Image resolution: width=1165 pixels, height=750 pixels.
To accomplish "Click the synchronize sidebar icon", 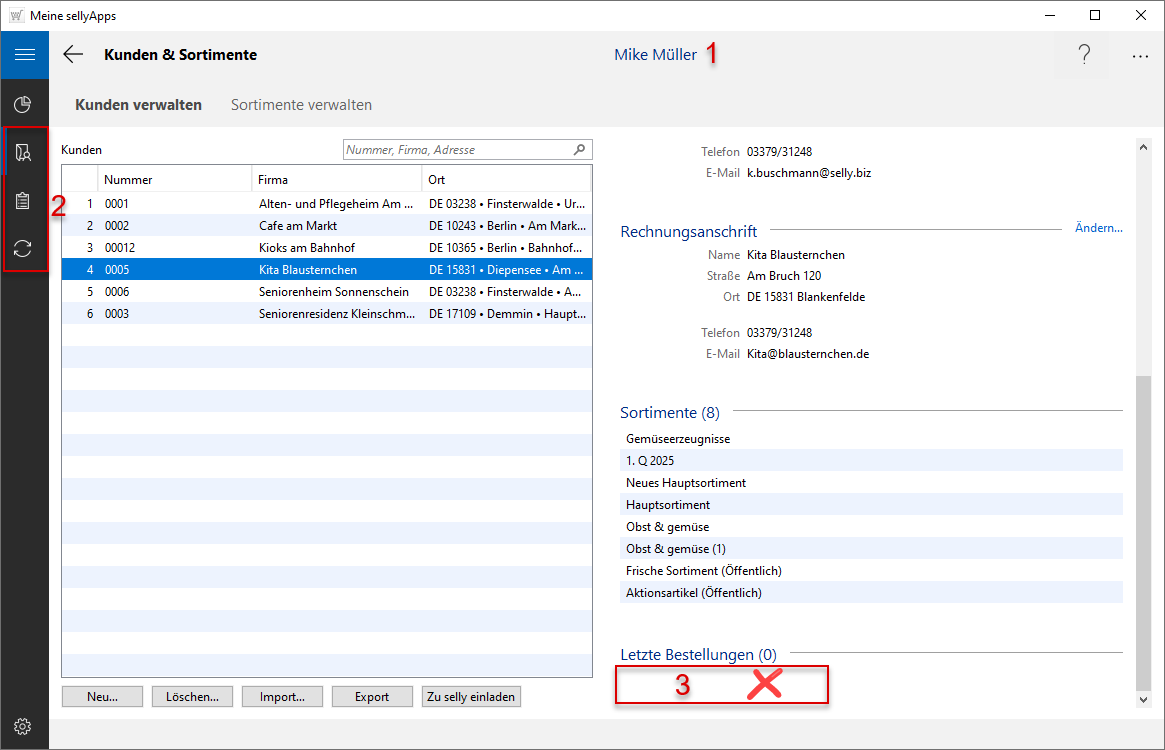I will pos(23,249).
